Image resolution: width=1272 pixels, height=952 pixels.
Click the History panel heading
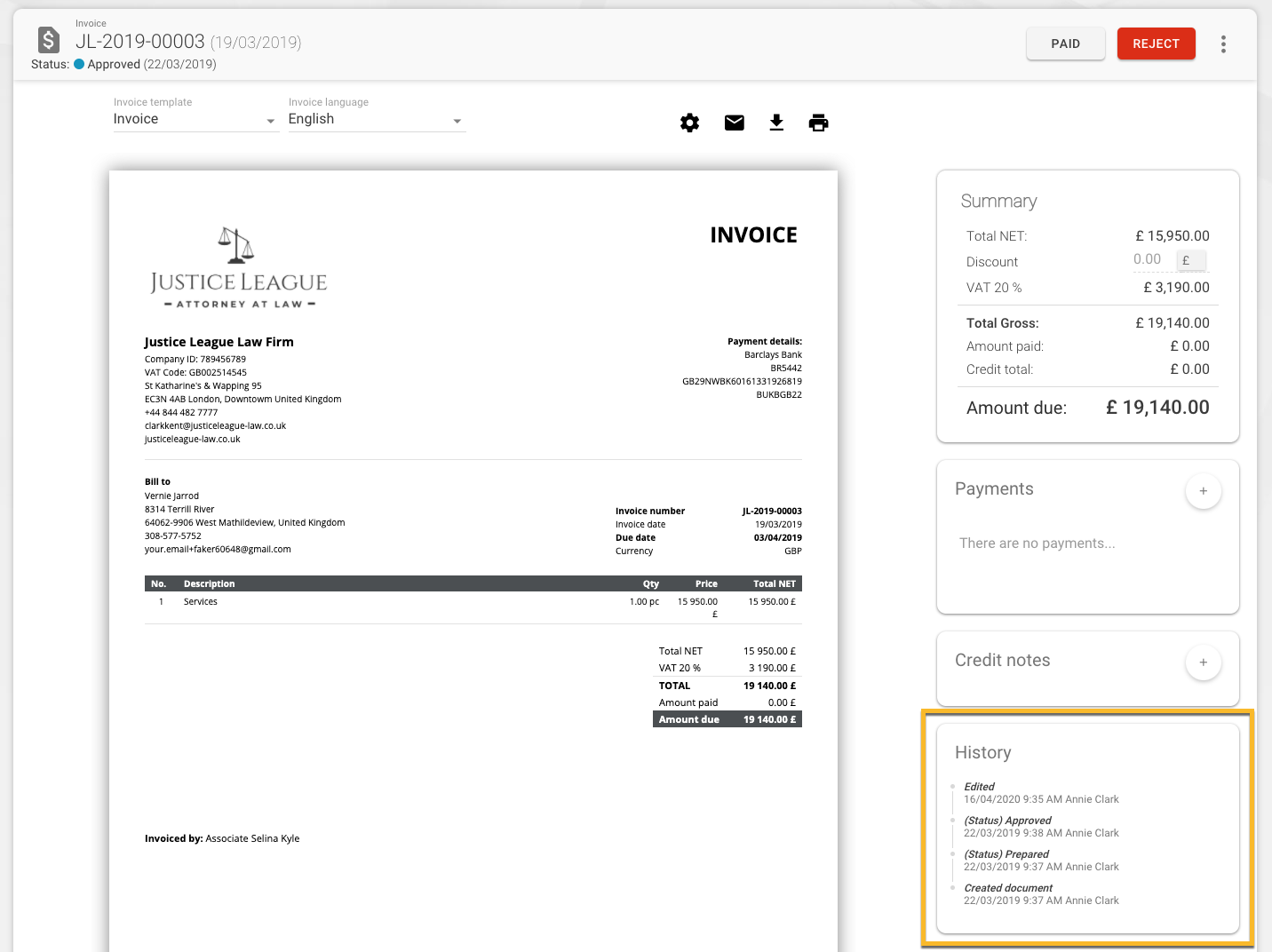click(982, 752)
